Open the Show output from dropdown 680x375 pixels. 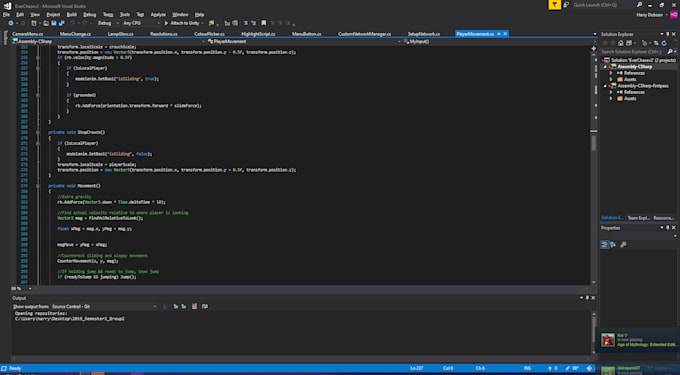pos(104,307)
